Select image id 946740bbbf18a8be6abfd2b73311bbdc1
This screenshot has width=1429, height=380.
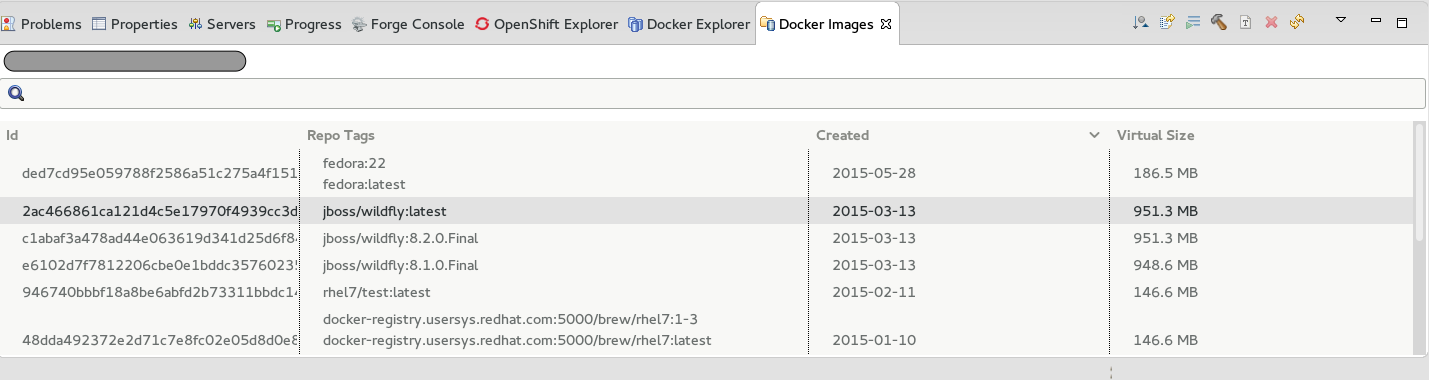coord(160,292)
